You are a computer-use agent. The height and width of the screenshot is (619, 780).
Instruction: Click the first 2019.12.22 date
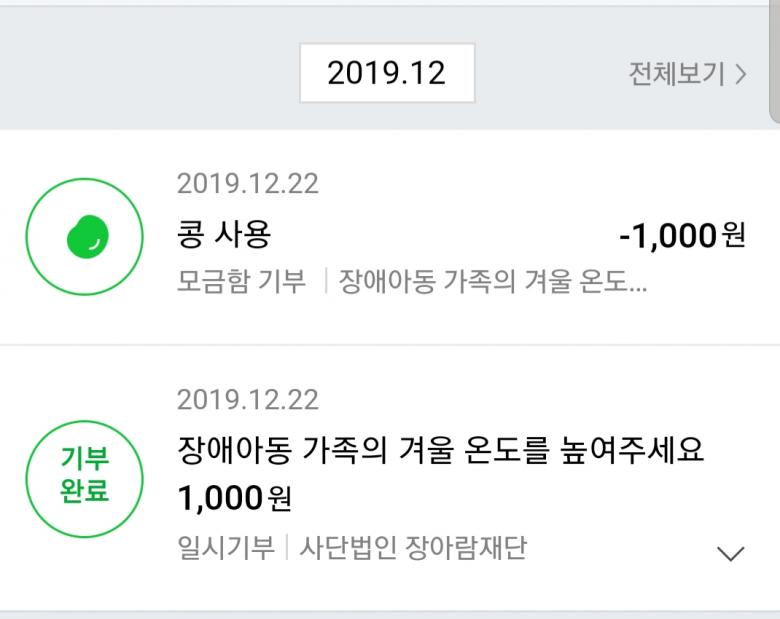(x=247, y=184)
